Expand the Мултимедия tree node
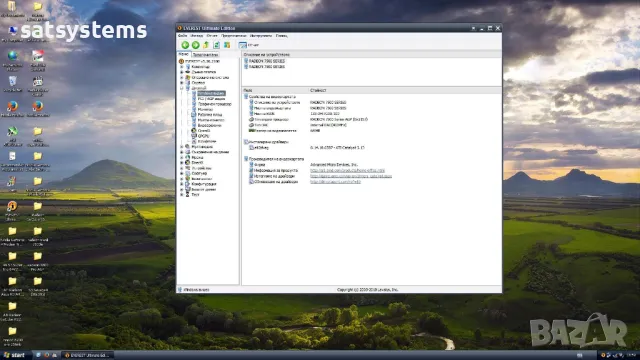640x360 pixels. [x=182, y=147]
